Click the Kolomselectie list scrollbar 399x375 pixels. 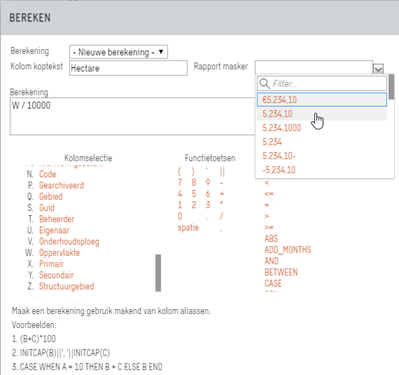[158, 273]
